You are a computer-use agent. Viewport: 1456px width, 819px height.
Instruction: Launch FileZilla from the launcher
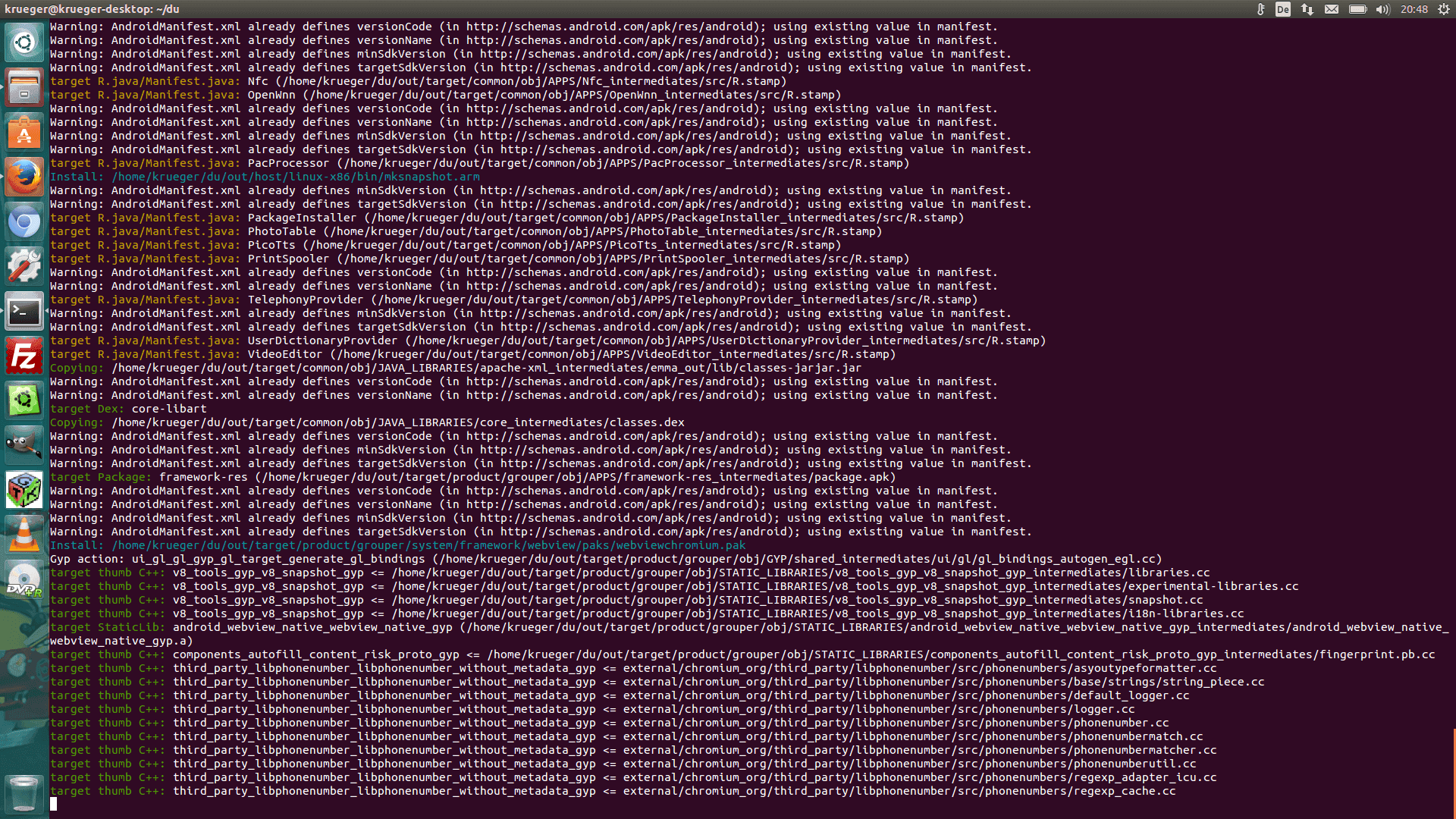pos(24,356)
